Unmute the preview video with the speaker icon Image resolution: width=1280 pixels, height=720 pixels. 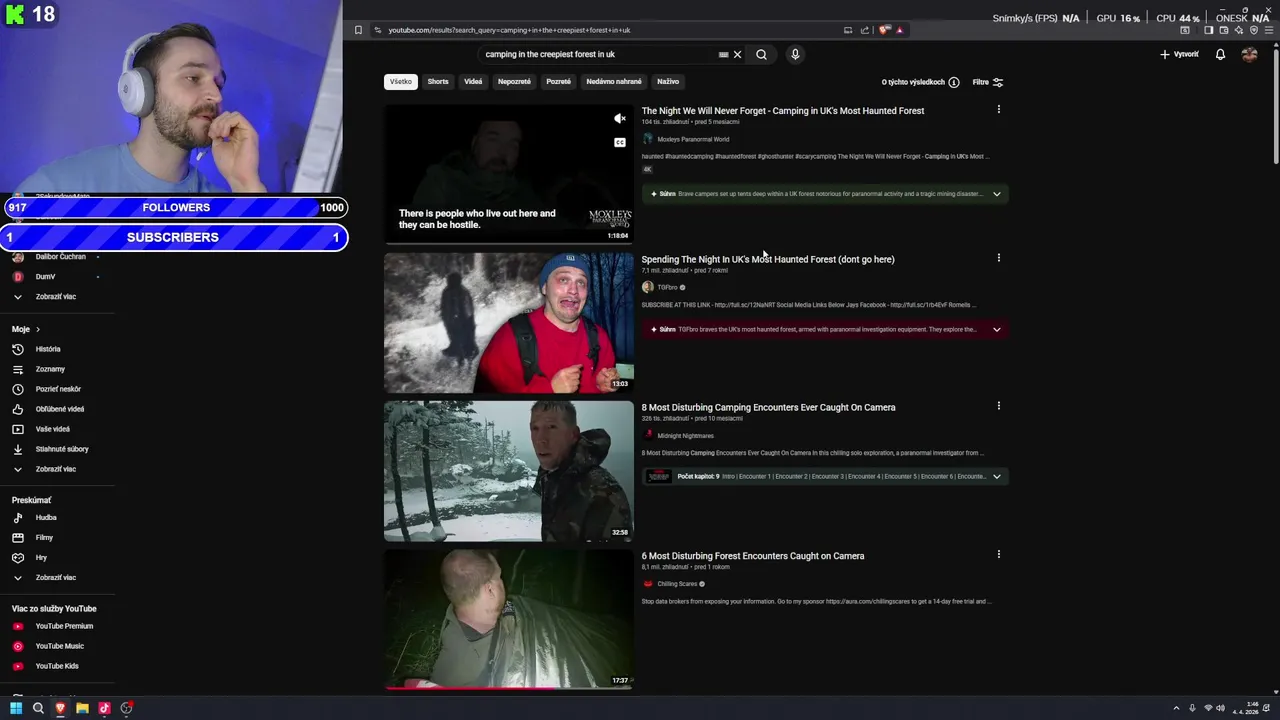620,118
